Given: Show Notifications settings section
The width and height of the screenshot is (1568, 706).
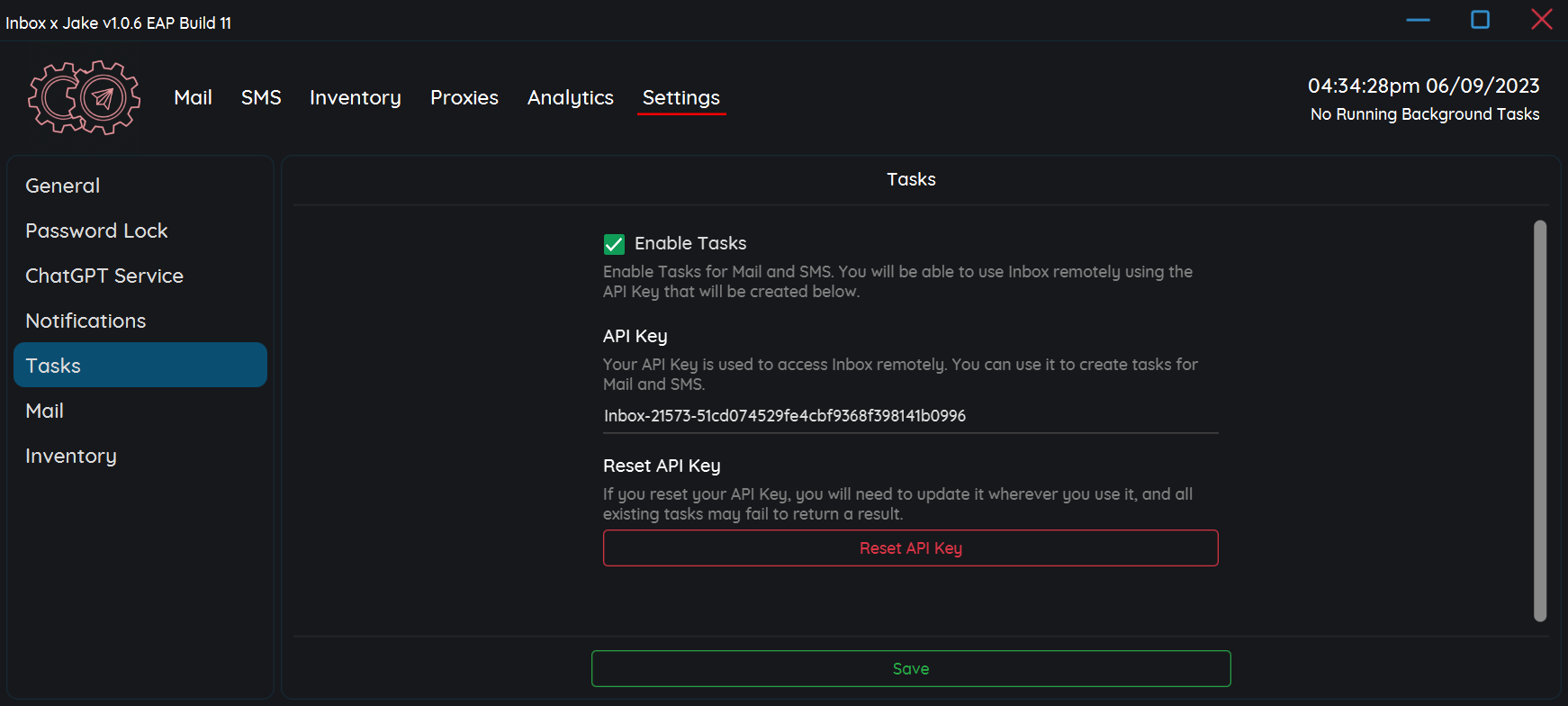Looking at the screenshot, I should point(86,321).
